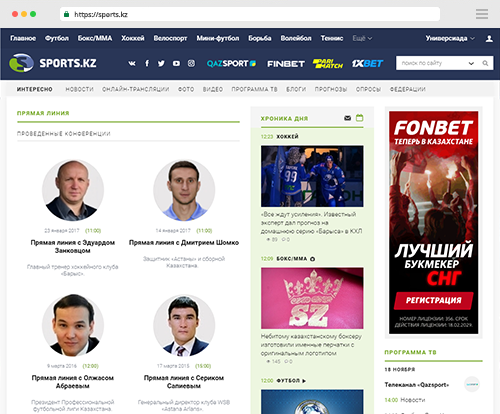Viewport: 500px width, 414px height.
Task: Switch to the Видео tab
Action: click(213, 89)
